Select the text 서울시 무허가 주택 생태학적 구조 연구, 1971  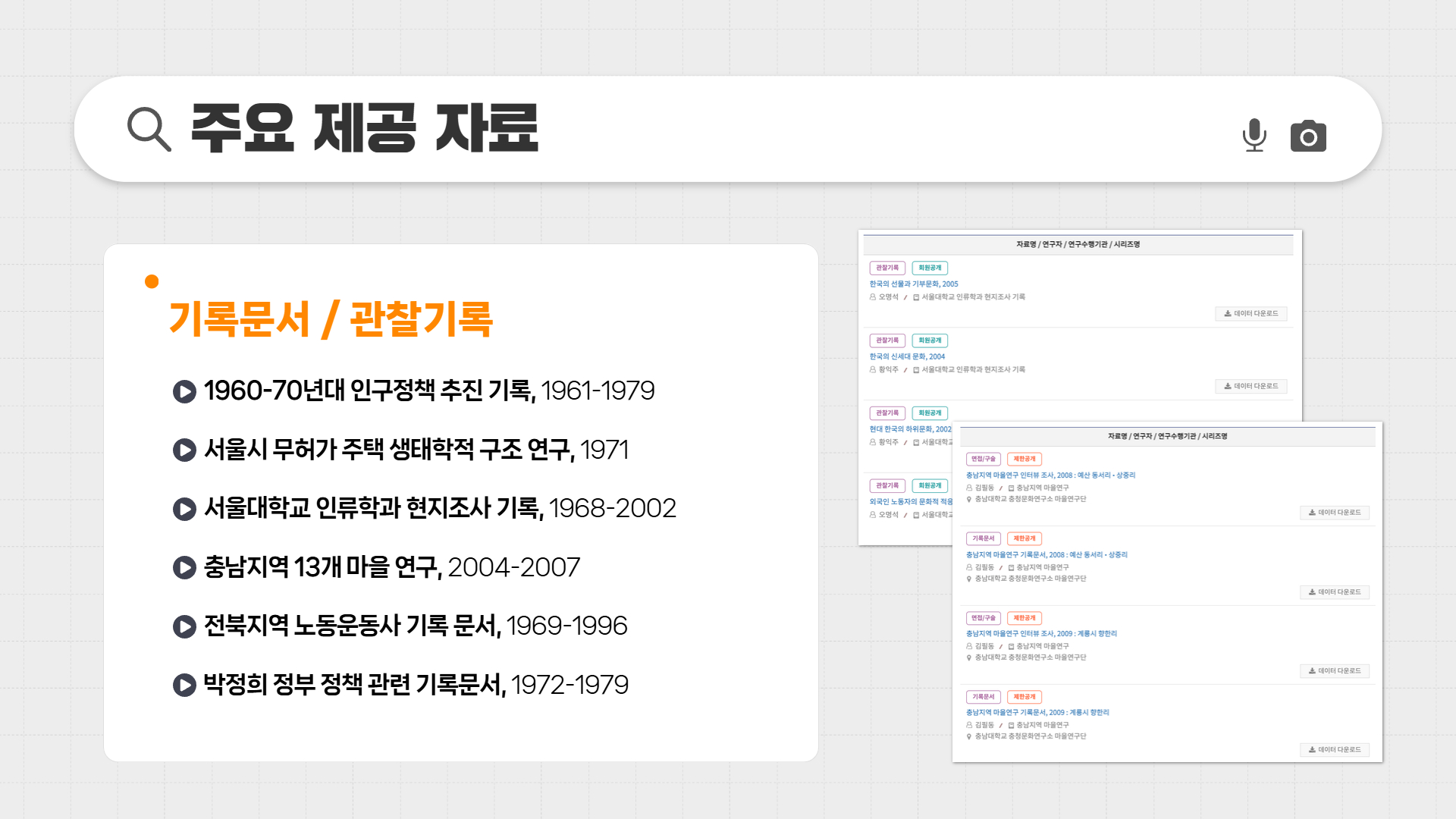click(x=416, y=450)
